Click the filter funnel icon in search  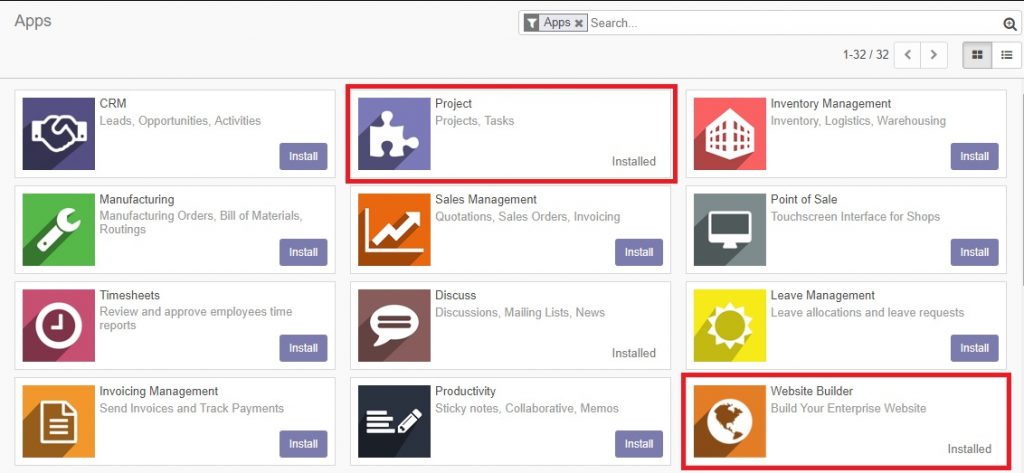tap(533, 23)
